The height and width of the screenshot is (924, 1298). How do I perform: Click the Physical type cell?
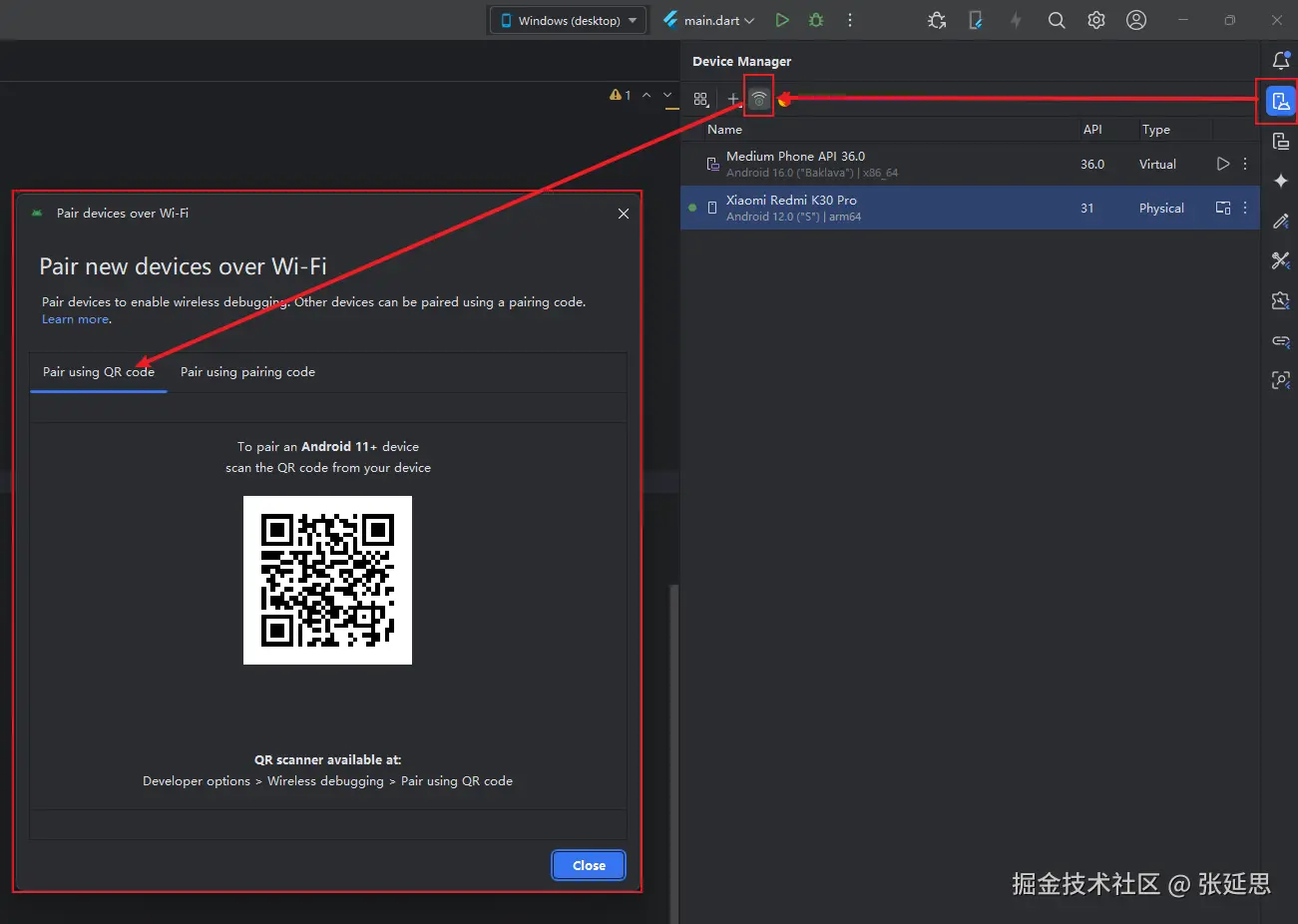click(x=1161, y=208)
